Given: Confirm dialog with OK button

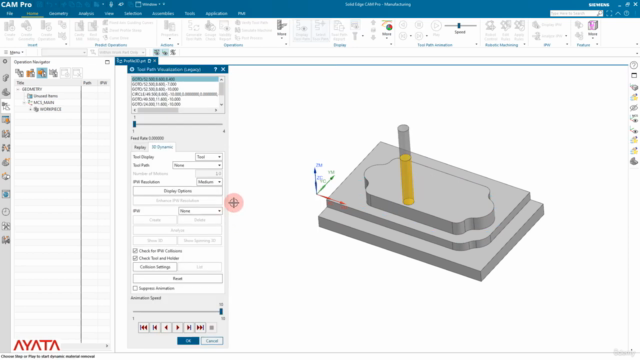Looking at the screenshot, I should click(x=188, y=341).
